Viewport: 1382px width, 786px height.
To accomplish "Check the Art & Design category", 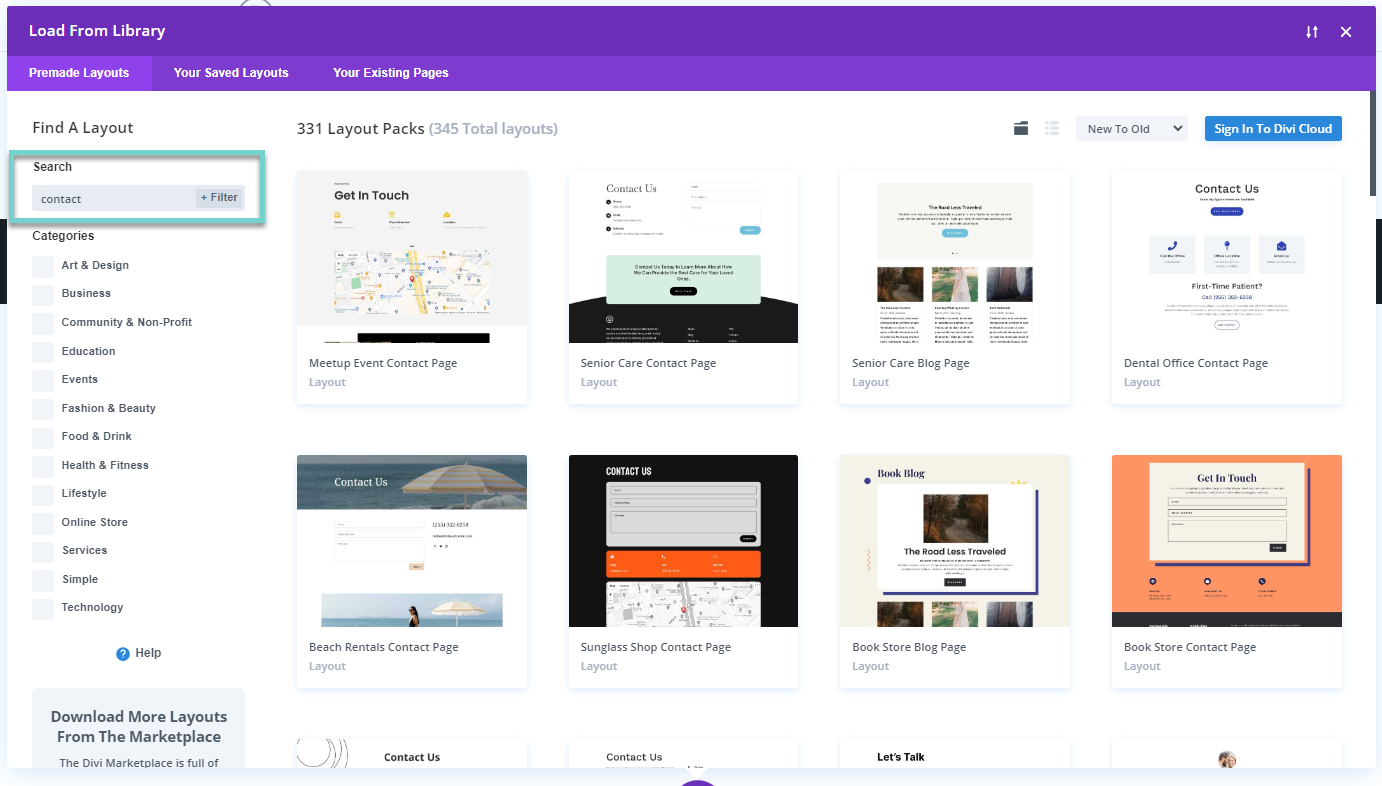I will (43, 266).
